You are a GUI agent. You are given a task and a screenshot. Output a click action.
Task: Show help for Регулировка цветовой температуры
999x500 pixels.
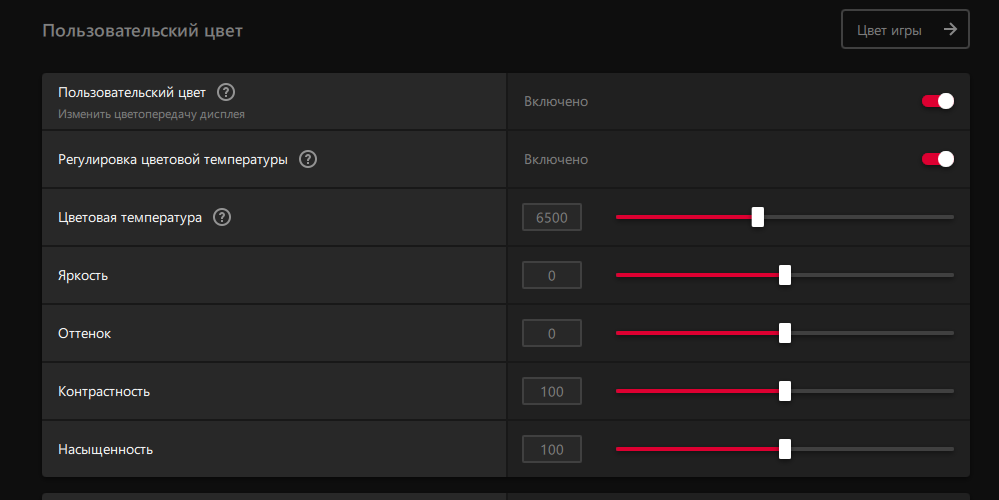tap(308, 159)
